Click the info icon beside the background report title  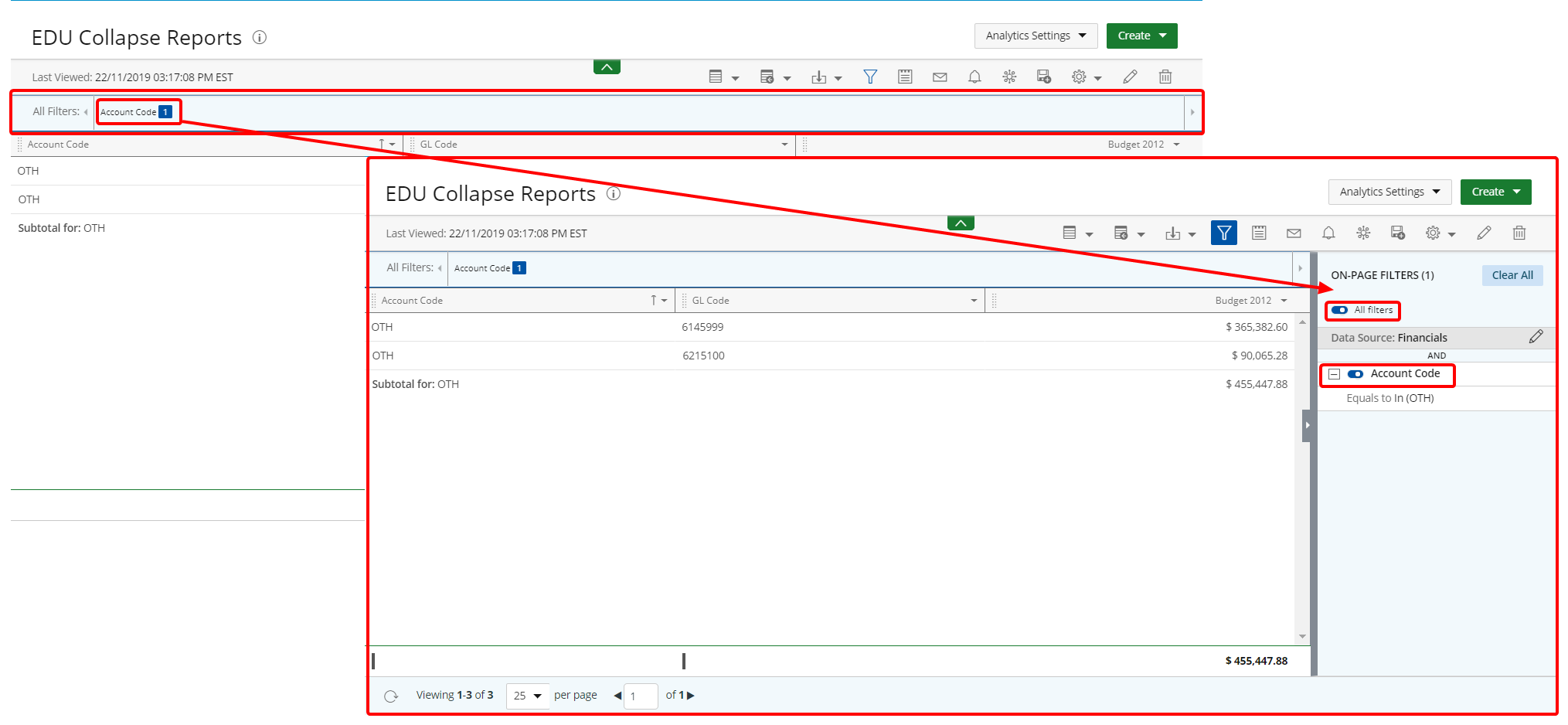pos(260,37)
